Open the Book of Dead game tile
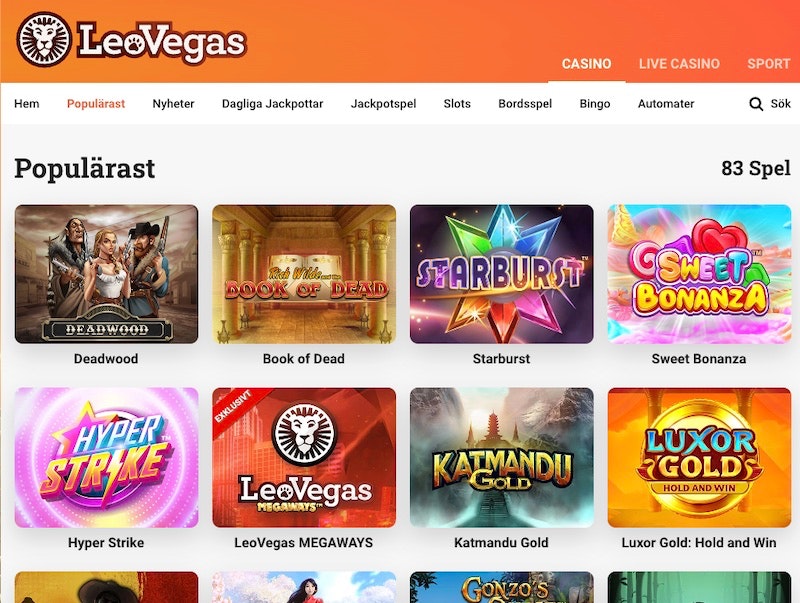 click(x=304, y=274)
